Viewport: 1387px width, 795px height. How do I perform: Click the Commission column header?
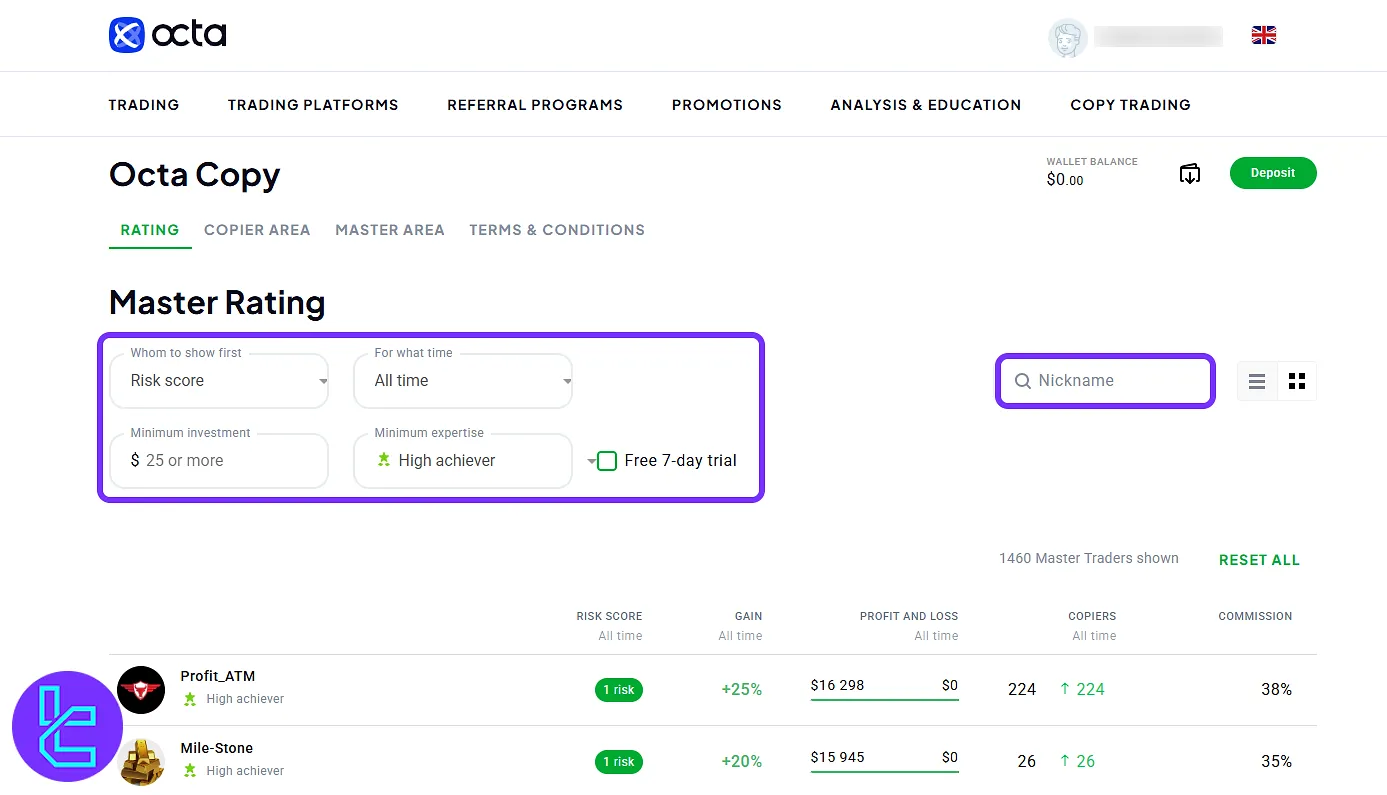pos(1255,616)
